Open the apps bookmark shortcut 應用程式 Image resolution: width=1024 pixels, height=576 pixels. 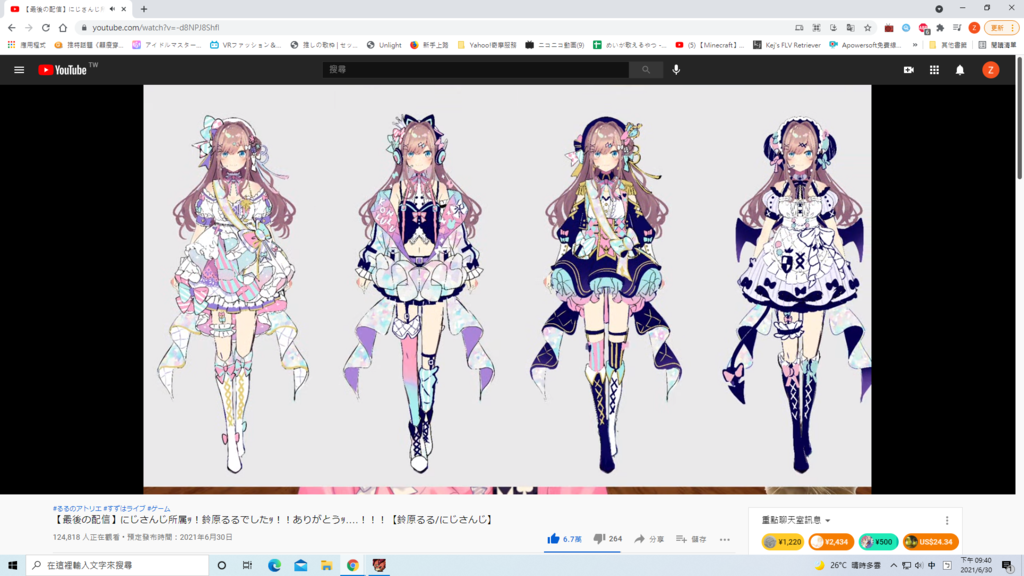click(x=27, y=45)
